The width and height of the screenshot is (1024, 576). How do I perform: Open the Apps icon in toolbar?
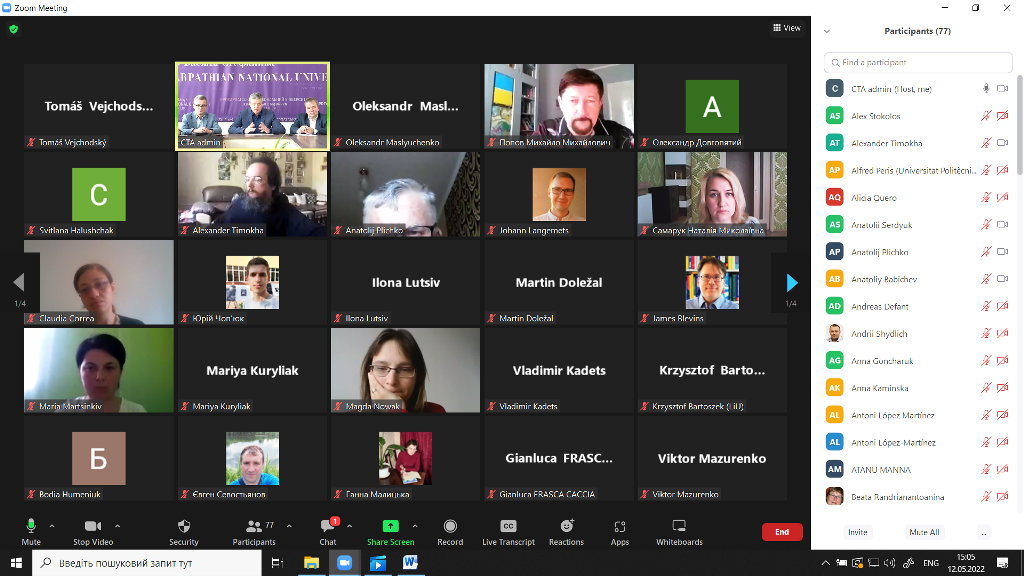click(x=620, y=527)
